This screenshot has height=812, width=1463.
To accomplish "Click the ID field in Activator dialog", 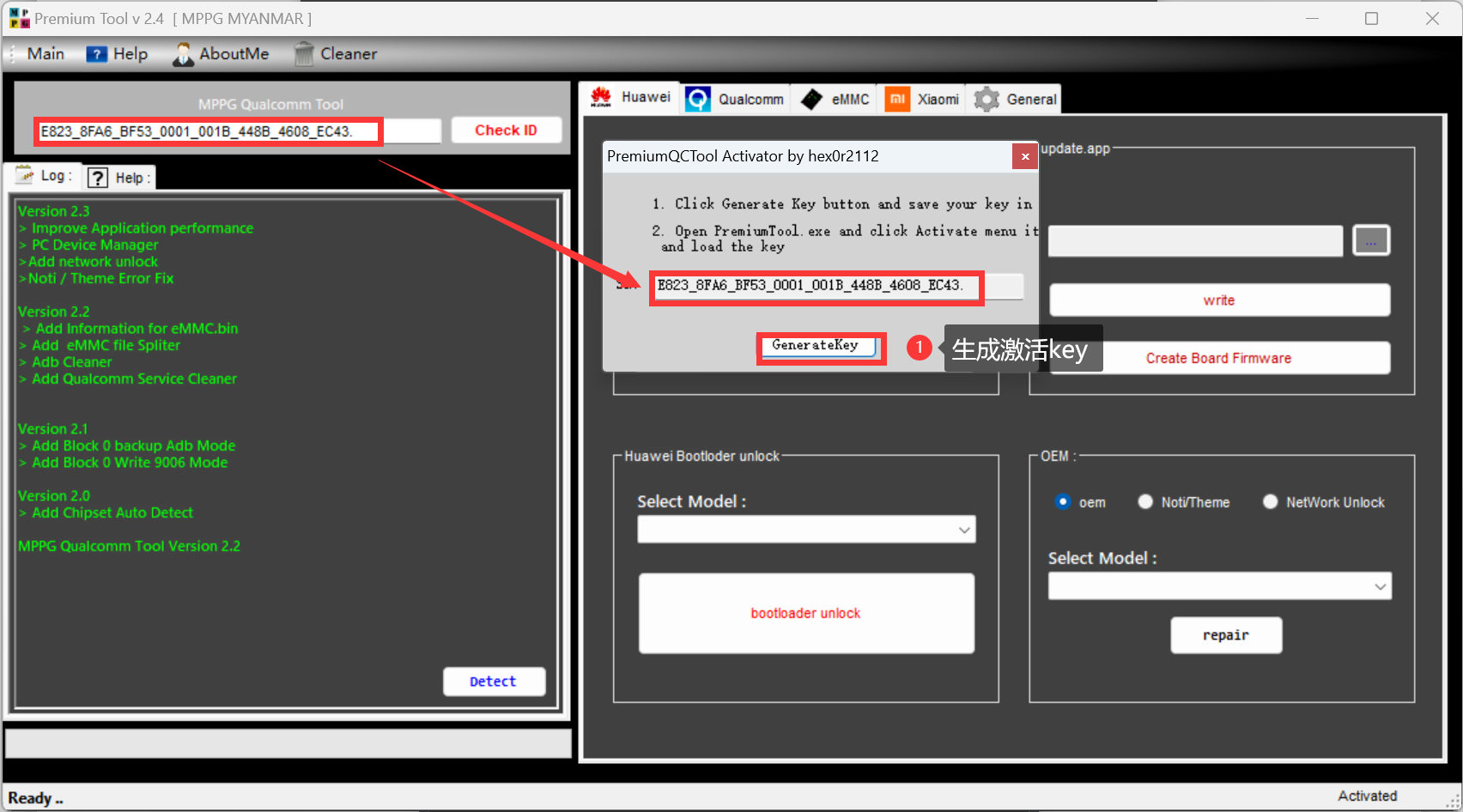I will (x=837, y=286).
